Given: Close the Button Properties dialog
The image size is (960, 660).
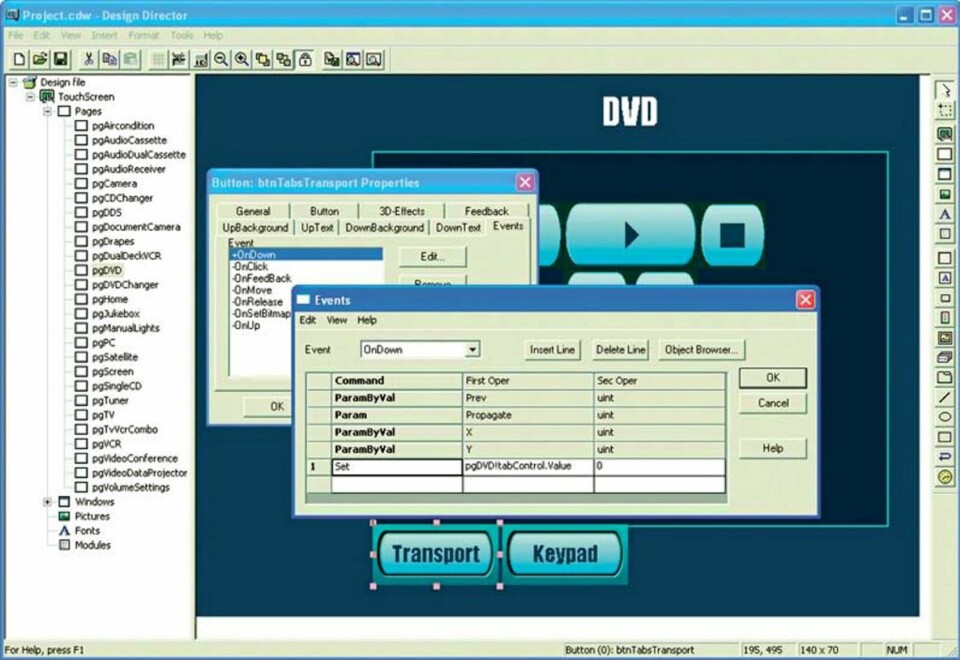Looking at the screenshot, I should [525, 182].
